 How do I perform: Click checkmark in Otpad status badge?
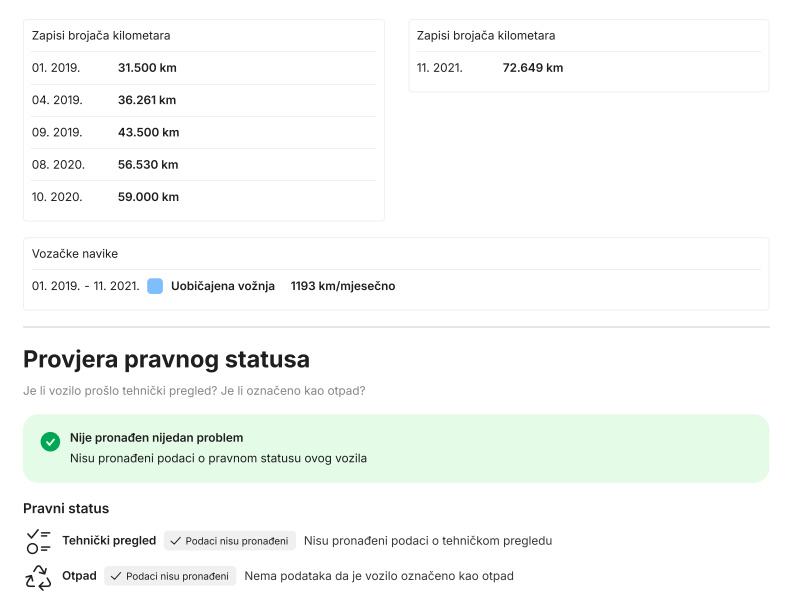click(x=116, y=577)
